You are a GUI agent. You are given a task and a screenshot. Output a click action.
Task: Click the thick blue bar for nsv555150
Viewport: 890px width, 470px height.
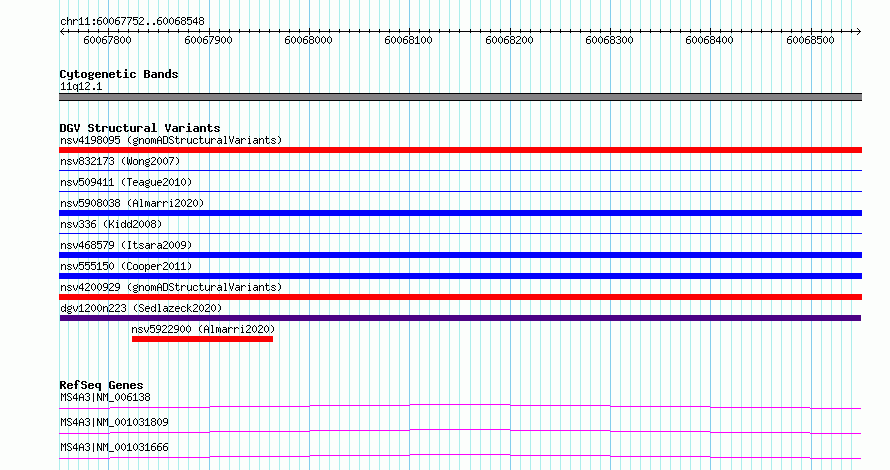[x=460, y=276]
